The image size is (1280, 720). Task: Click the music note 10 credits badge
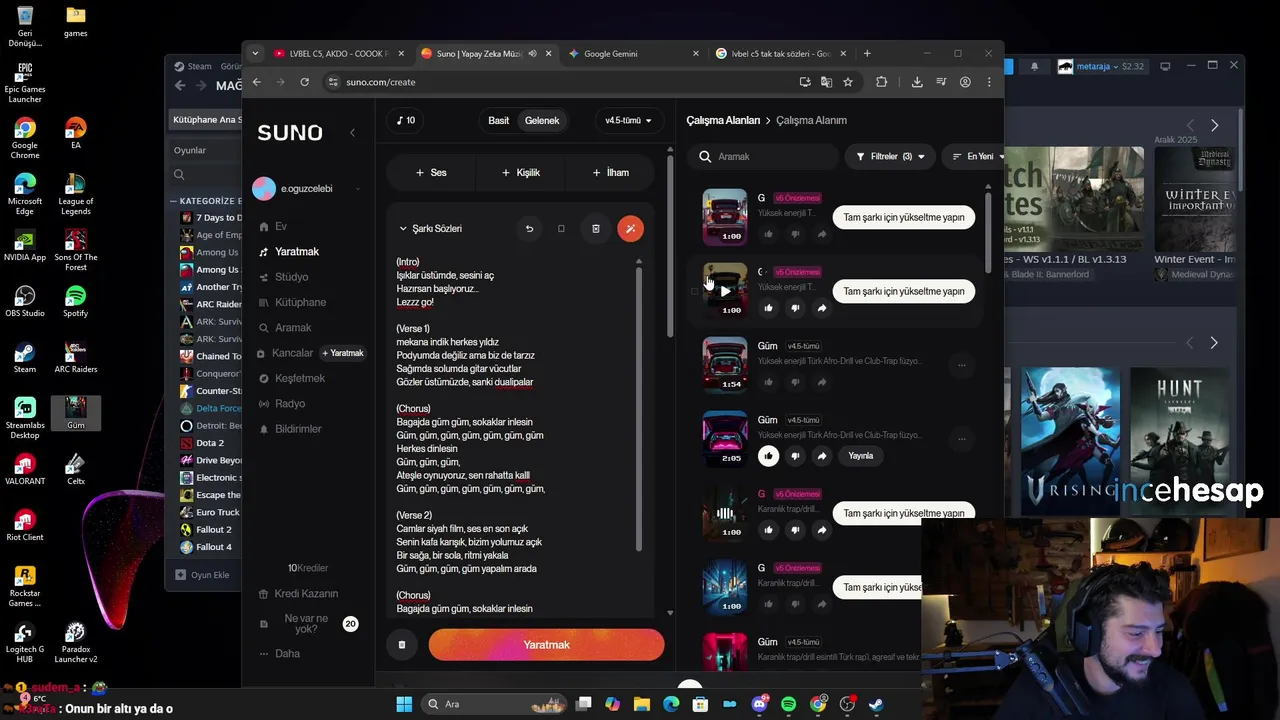(x=406, y=120)
